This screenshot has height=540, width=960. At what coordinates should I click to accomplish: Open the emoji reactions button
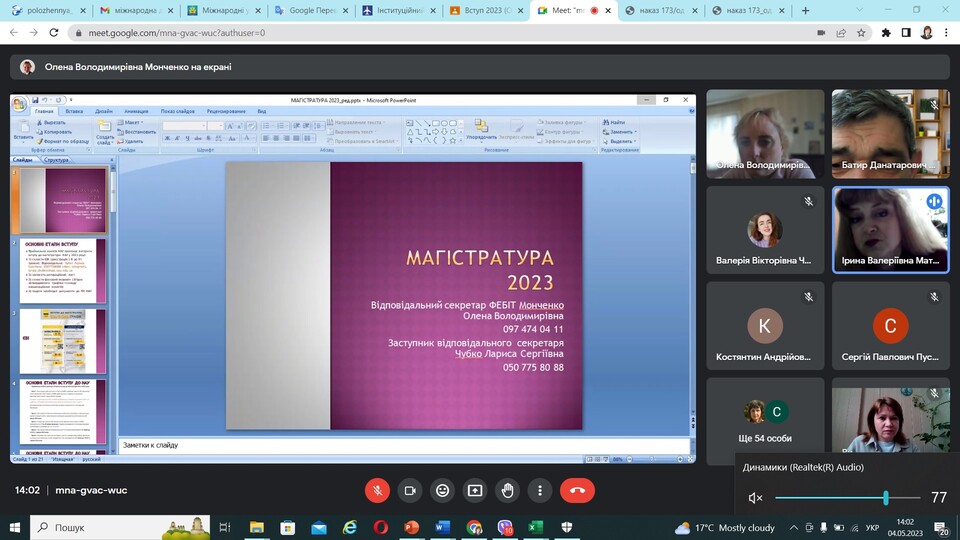(442, 490)
